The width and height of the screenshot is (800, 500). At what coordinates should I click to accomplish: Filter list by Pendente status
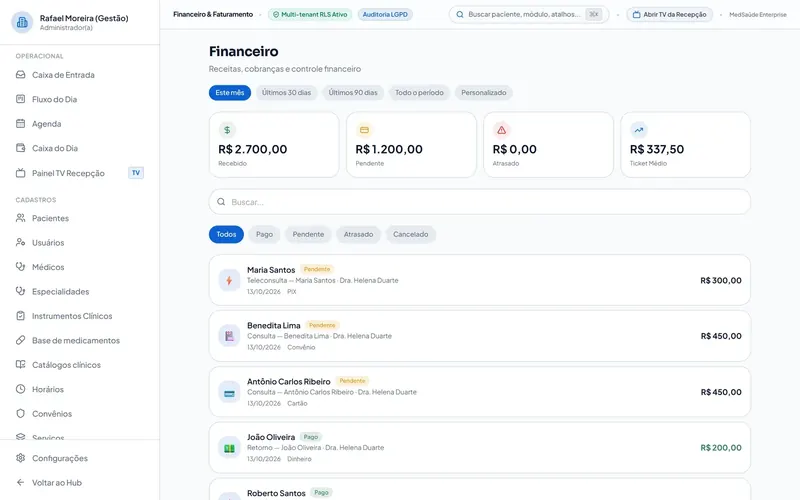(308, 234)
